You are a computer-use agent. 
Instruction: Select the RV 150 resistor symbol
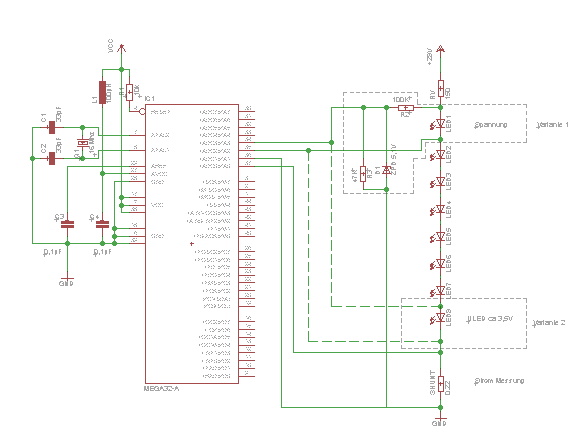pos(441,89)
